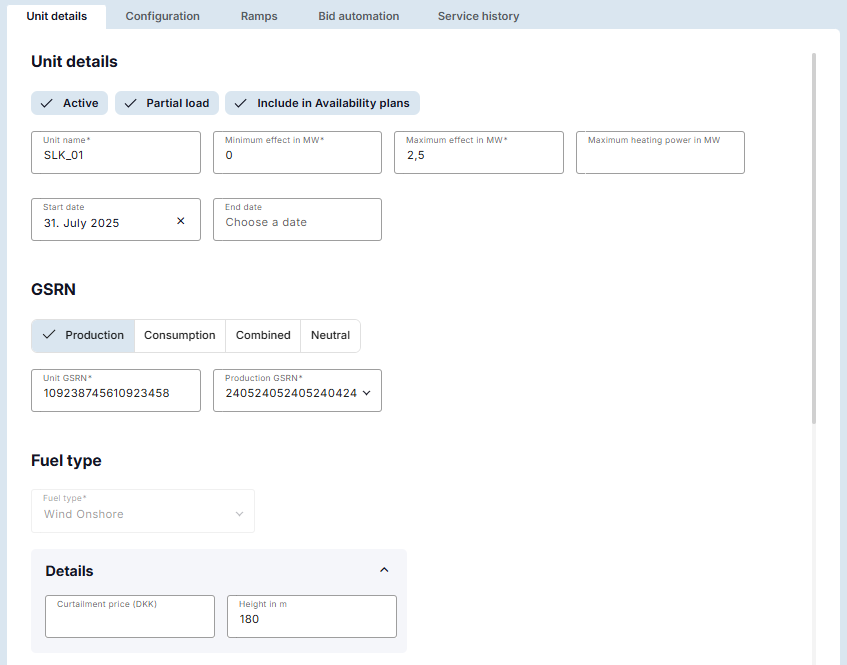Toggle the Partial load chip
This screenshot has width=847, height=665.
point(167,103)
